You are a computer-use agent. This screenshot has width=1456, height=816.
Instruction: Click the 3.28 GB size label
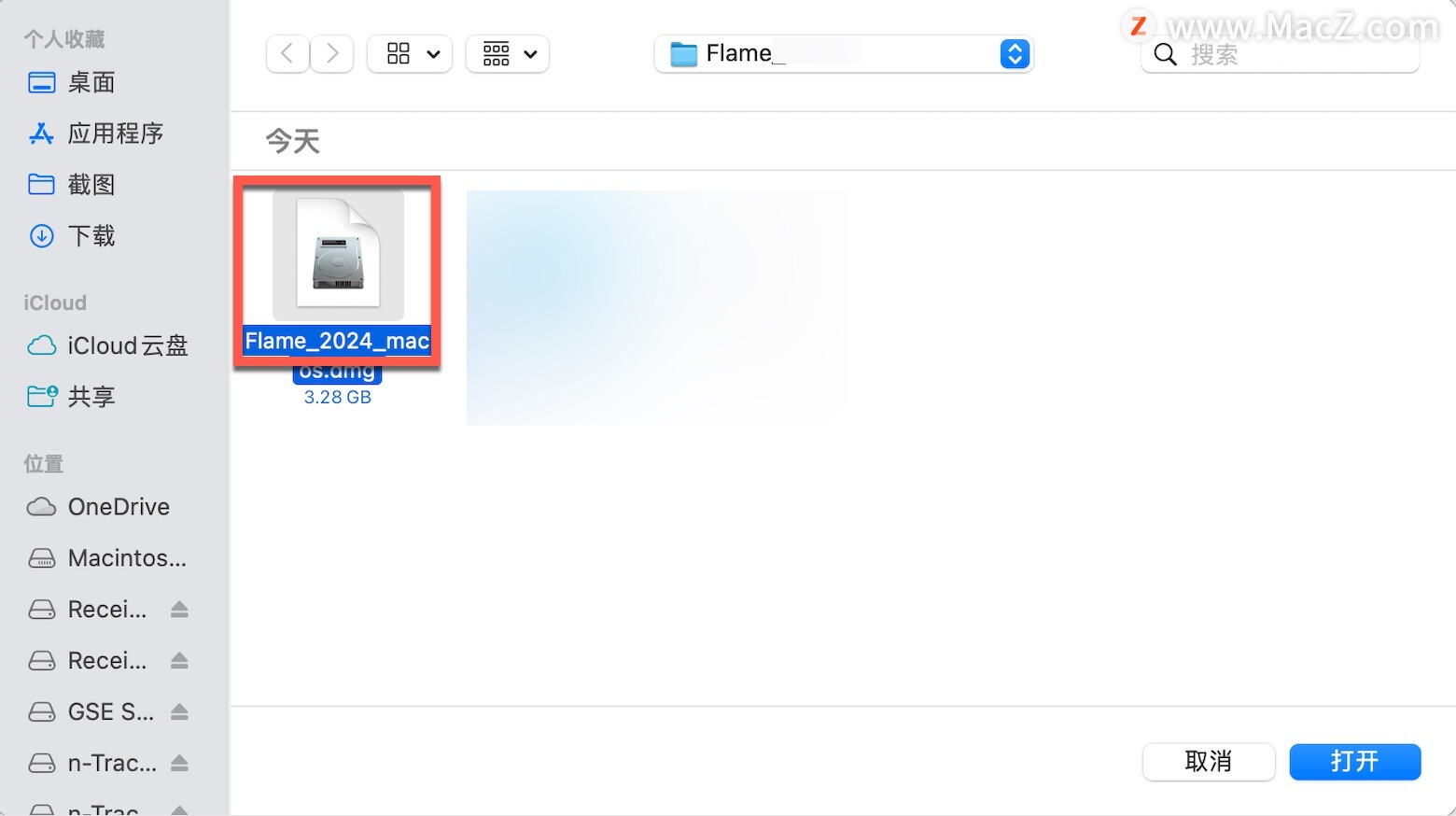(x=338, y=397)
